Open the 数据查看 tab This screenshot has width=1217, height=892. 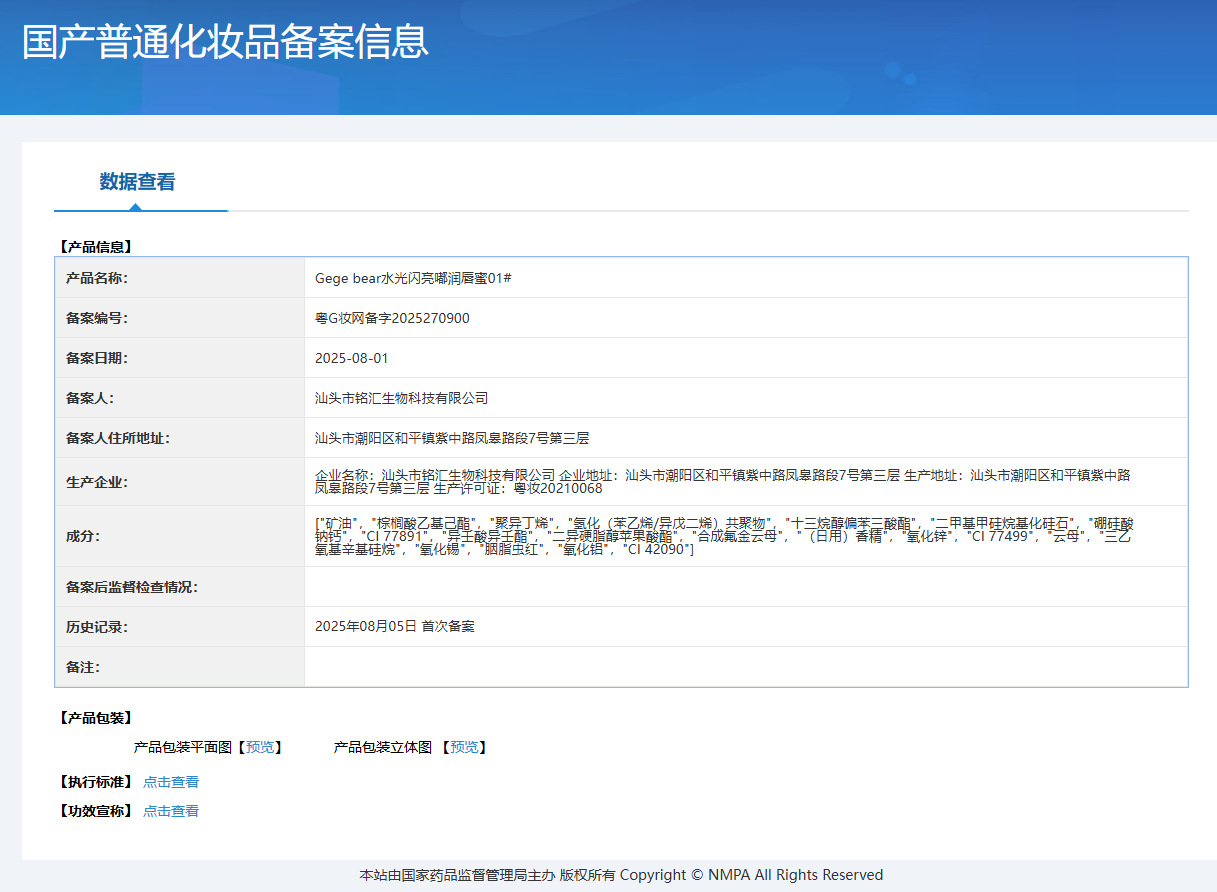click(x=137, y=182)
